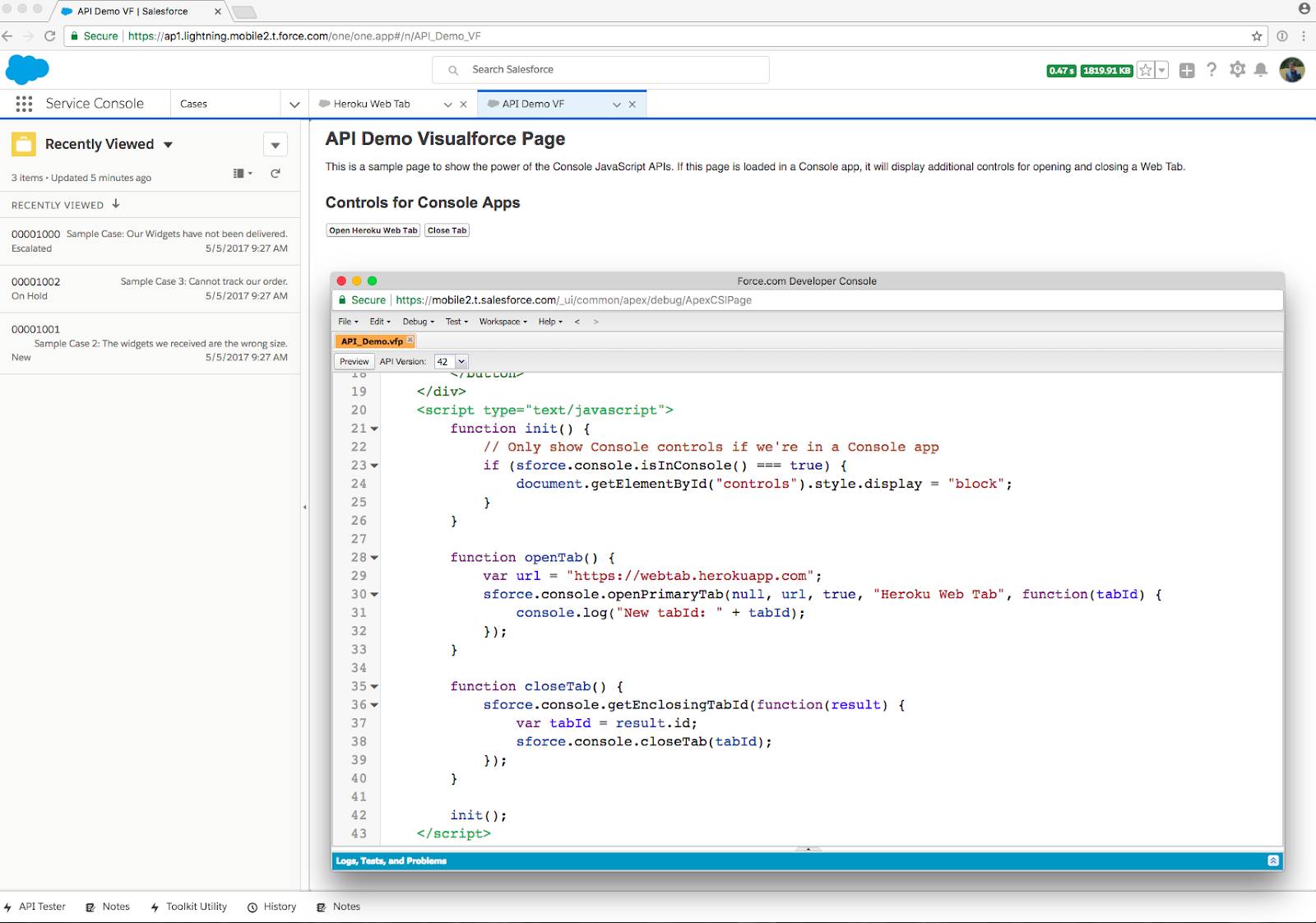Open the Test menu in Developer Console

[456, 322]
